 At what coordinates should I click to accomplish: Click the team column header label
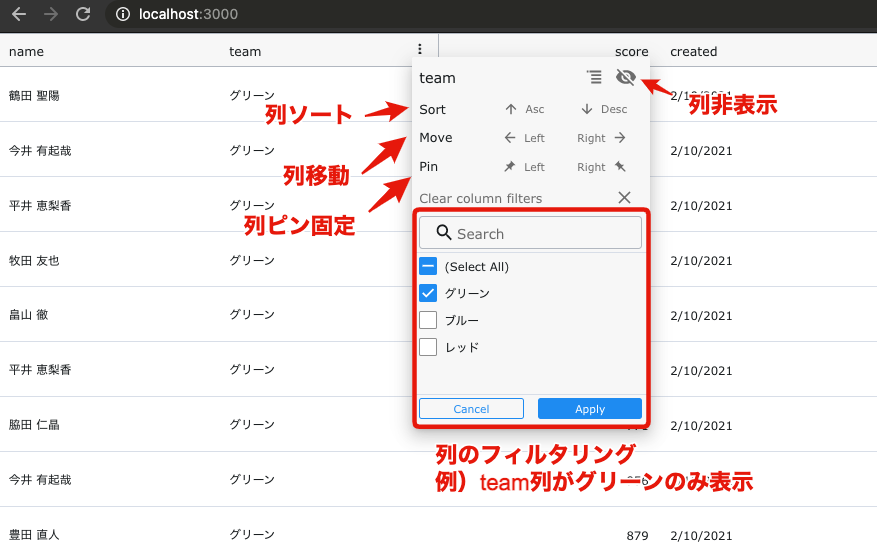[245, 51]
